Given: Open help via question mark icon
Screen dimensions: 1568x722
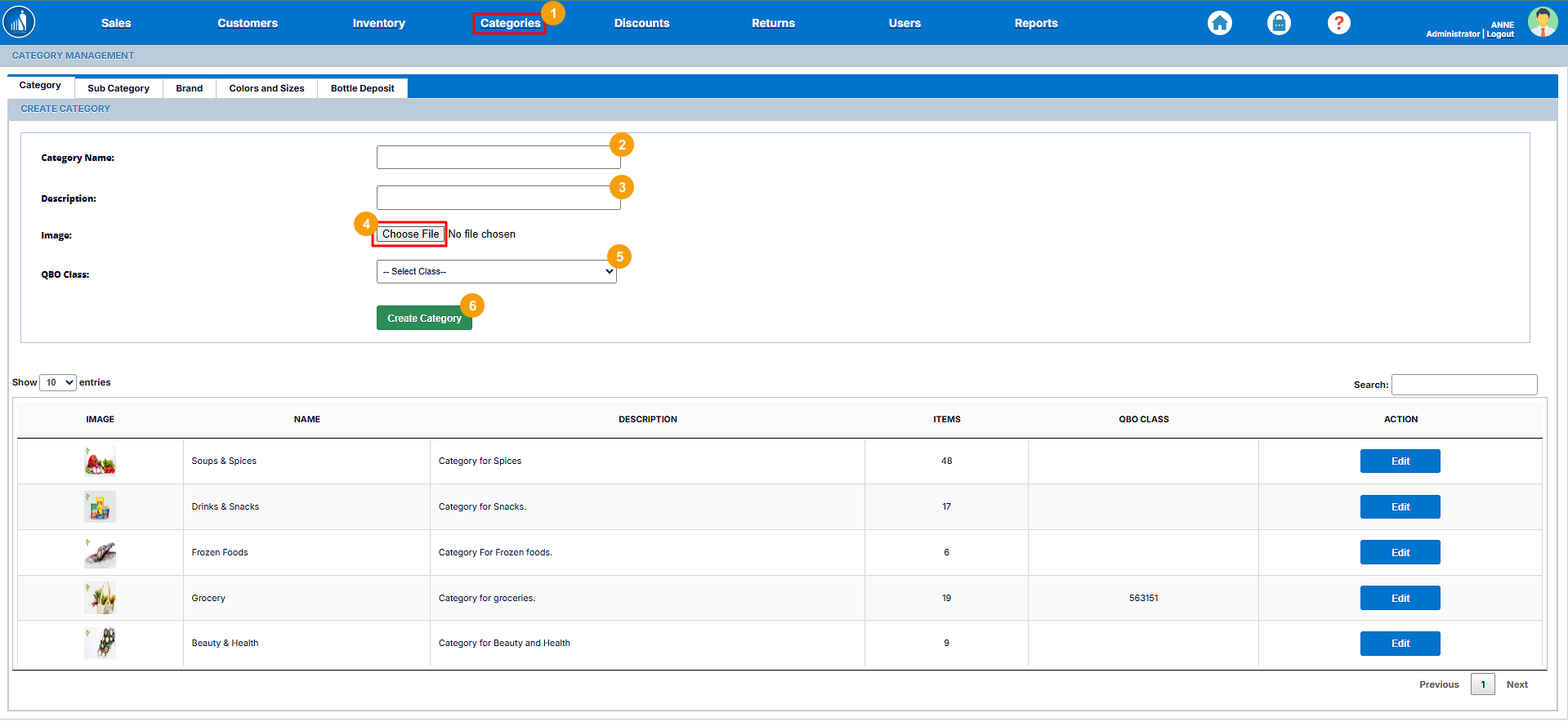Looking at the screenshot, I should point(1338,23).
